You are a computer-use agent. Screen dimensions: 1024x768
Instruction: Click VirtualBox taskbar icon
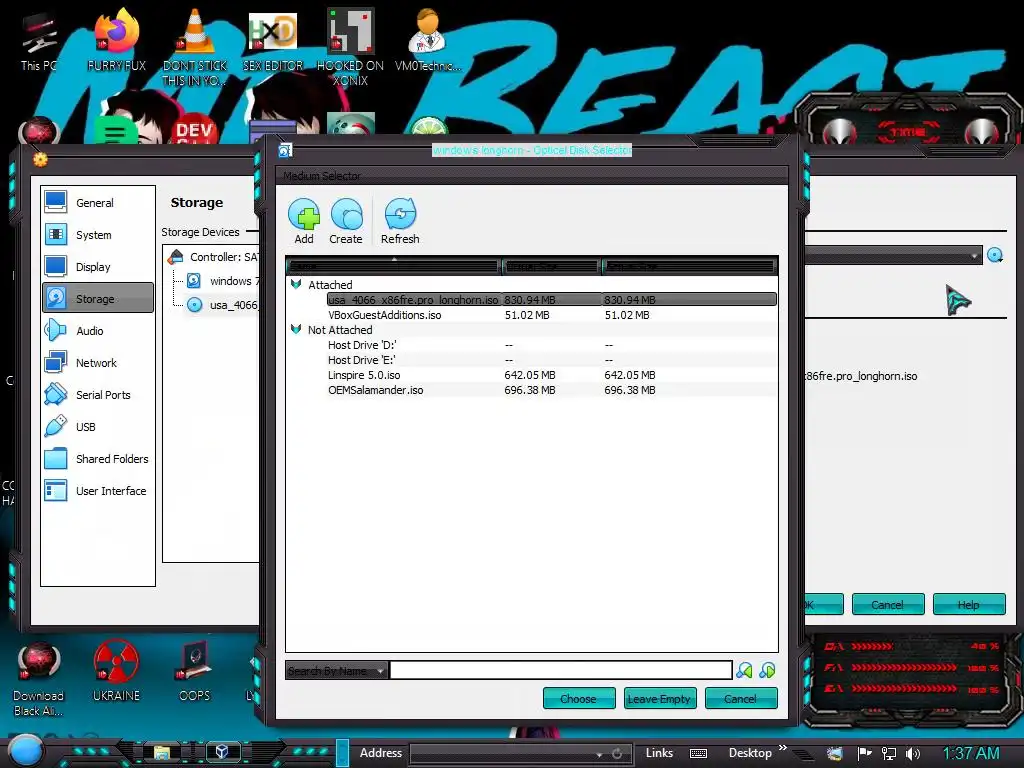click(222, 752)
